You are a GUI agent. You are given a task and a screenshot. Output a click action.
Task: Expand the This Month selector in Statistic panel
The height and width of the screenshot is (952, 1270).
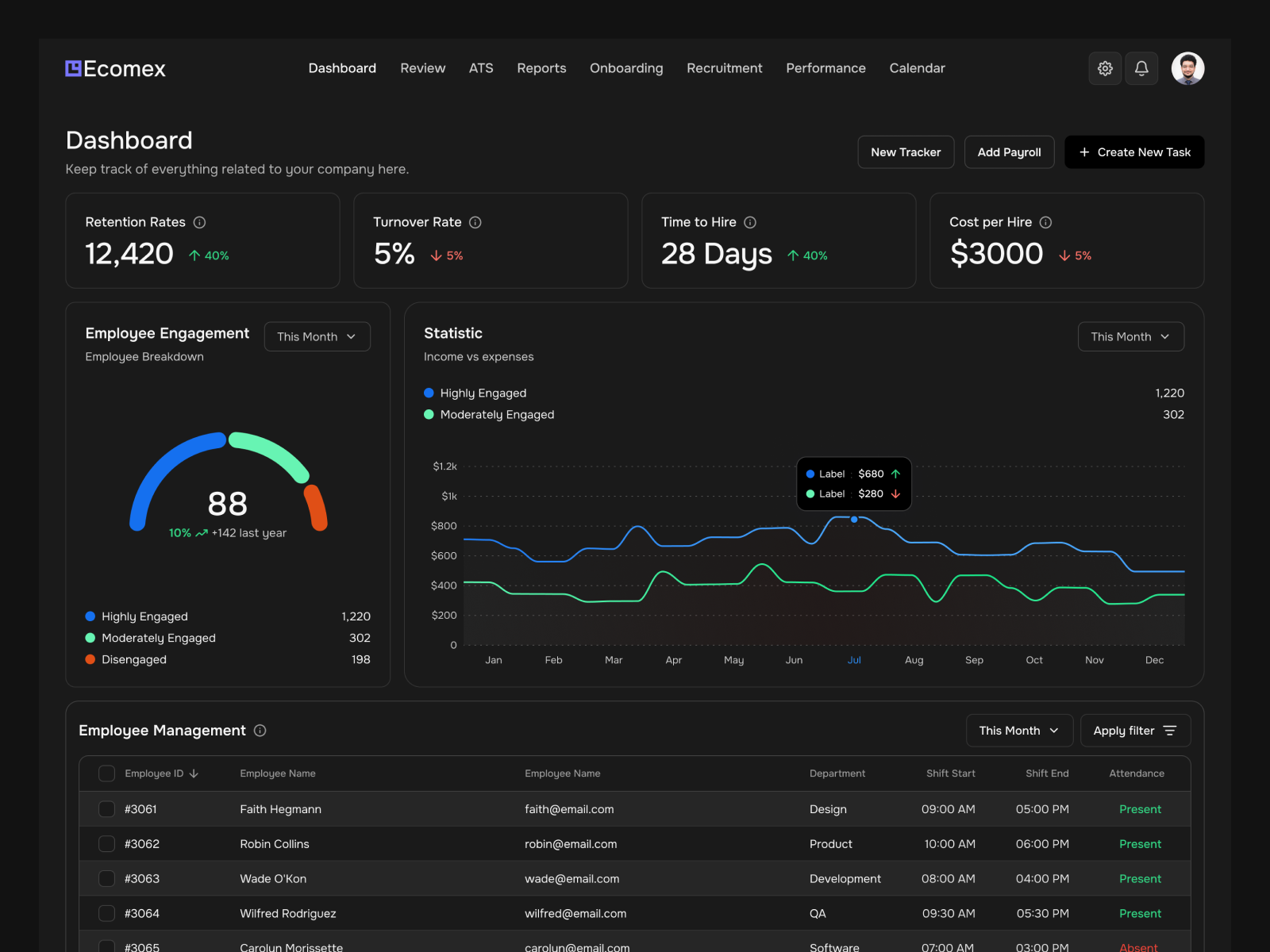click(1130, 336)
